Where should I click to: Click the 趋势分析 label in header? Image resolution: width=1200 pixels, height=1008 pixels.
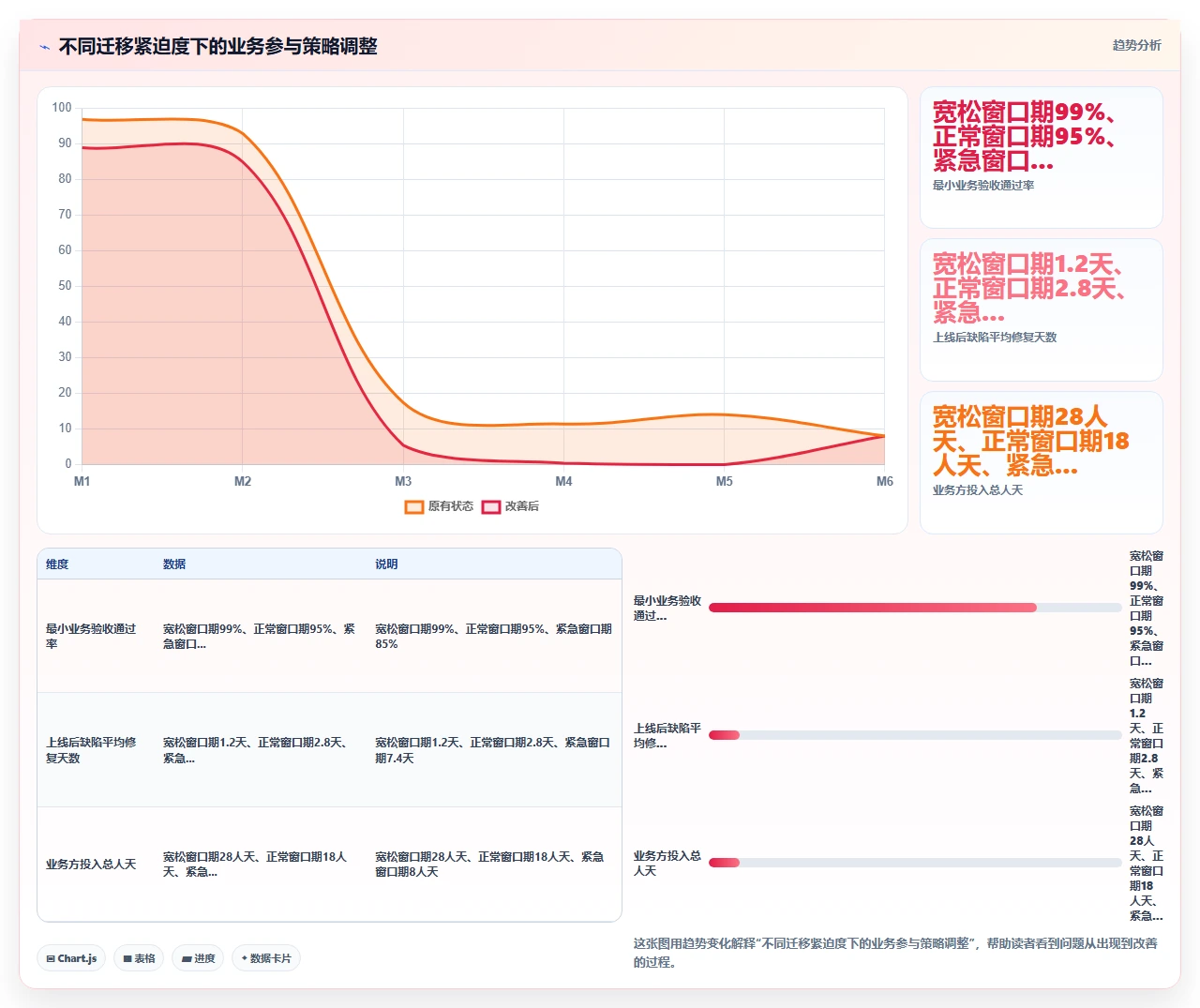1136,45
